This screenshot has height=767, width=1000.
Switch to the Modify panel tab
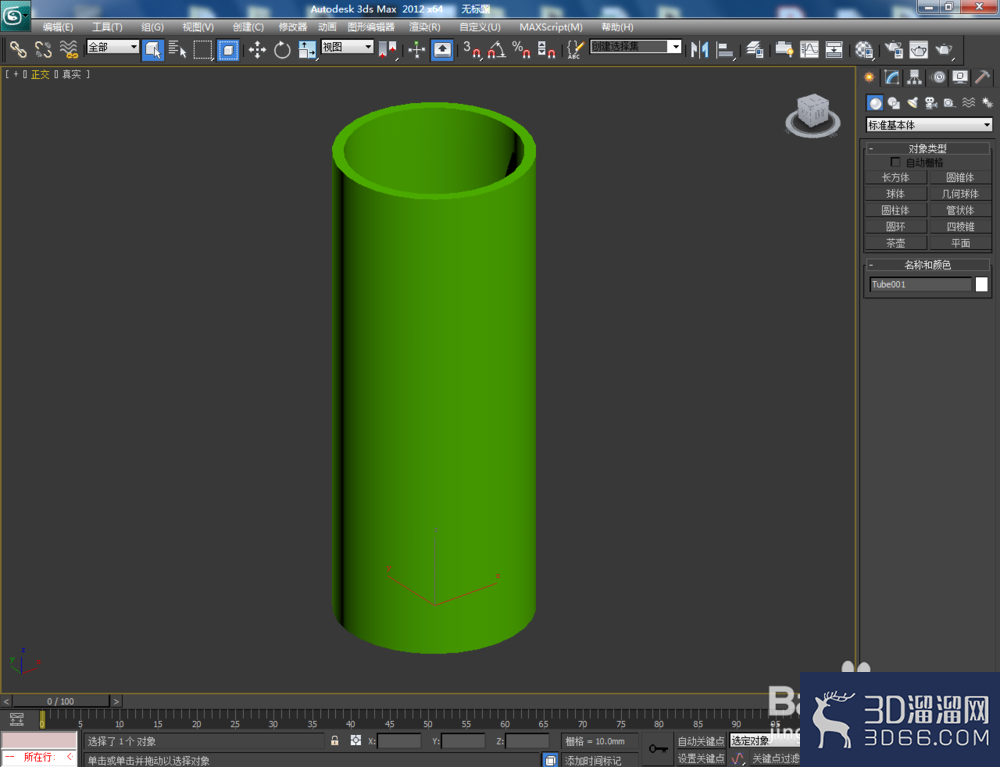892,78
